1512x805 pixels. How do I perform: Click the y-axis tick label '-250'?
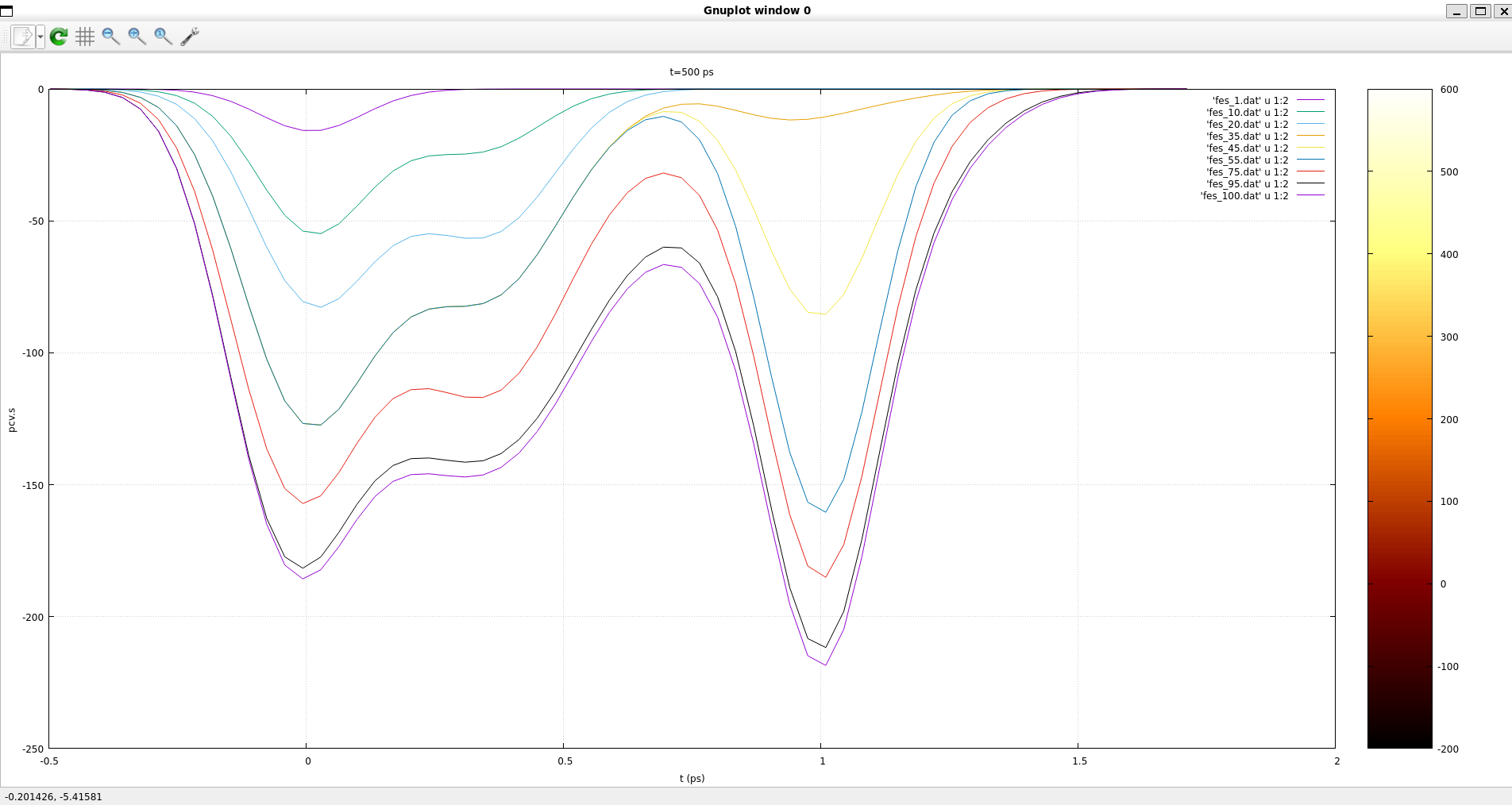pyautogui.click(x=33, y=749)
